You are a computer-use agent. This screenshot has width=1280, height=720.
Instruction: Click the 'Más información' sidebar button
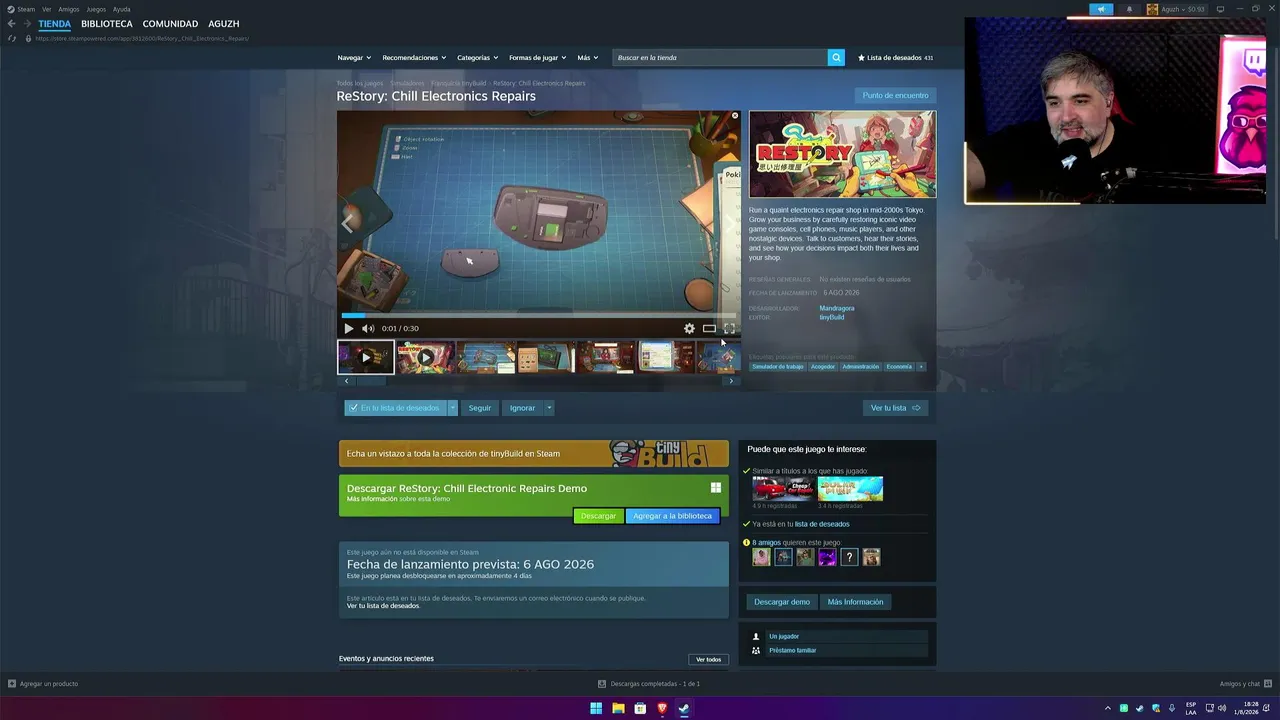(x=855, y=602)
